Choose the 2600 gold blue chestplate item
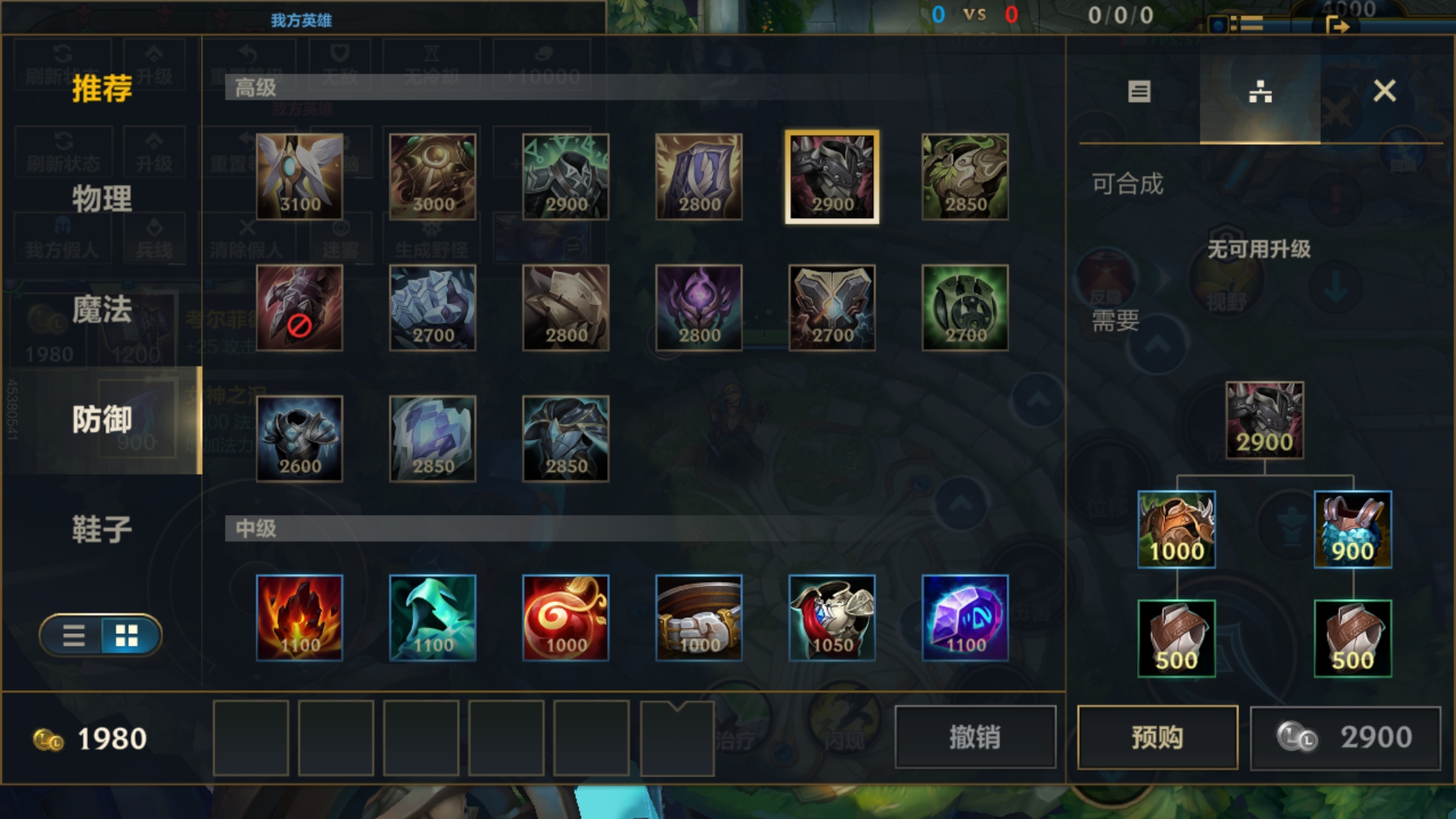 (x=300, y=438)
